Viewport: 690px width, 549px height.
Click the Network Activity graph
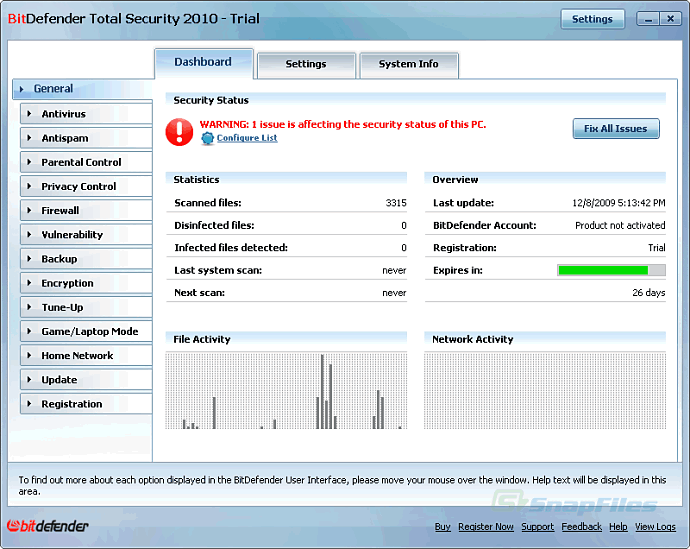545,390
